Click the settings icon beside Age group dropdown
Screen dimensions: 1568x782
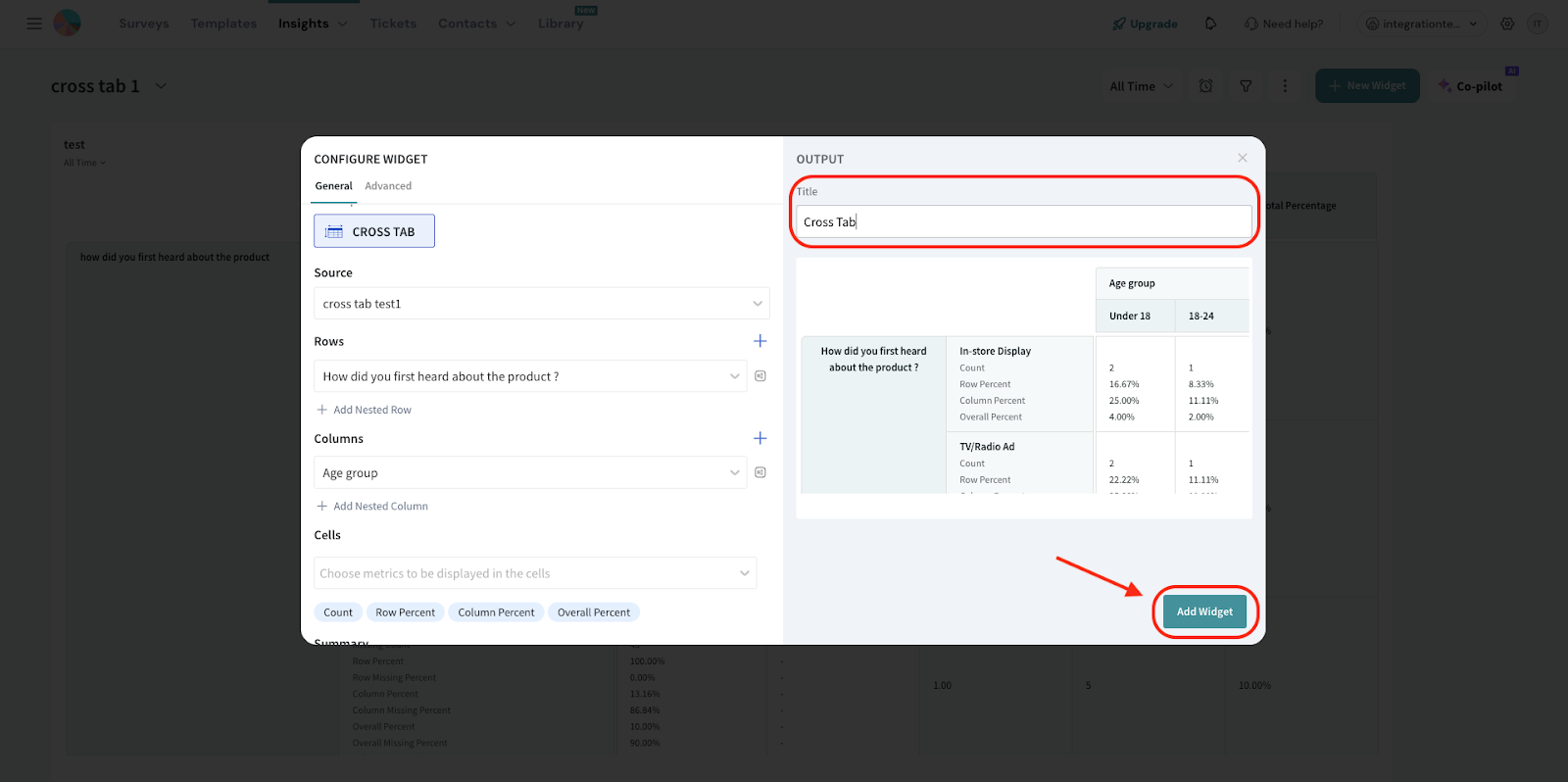[759, 472]
